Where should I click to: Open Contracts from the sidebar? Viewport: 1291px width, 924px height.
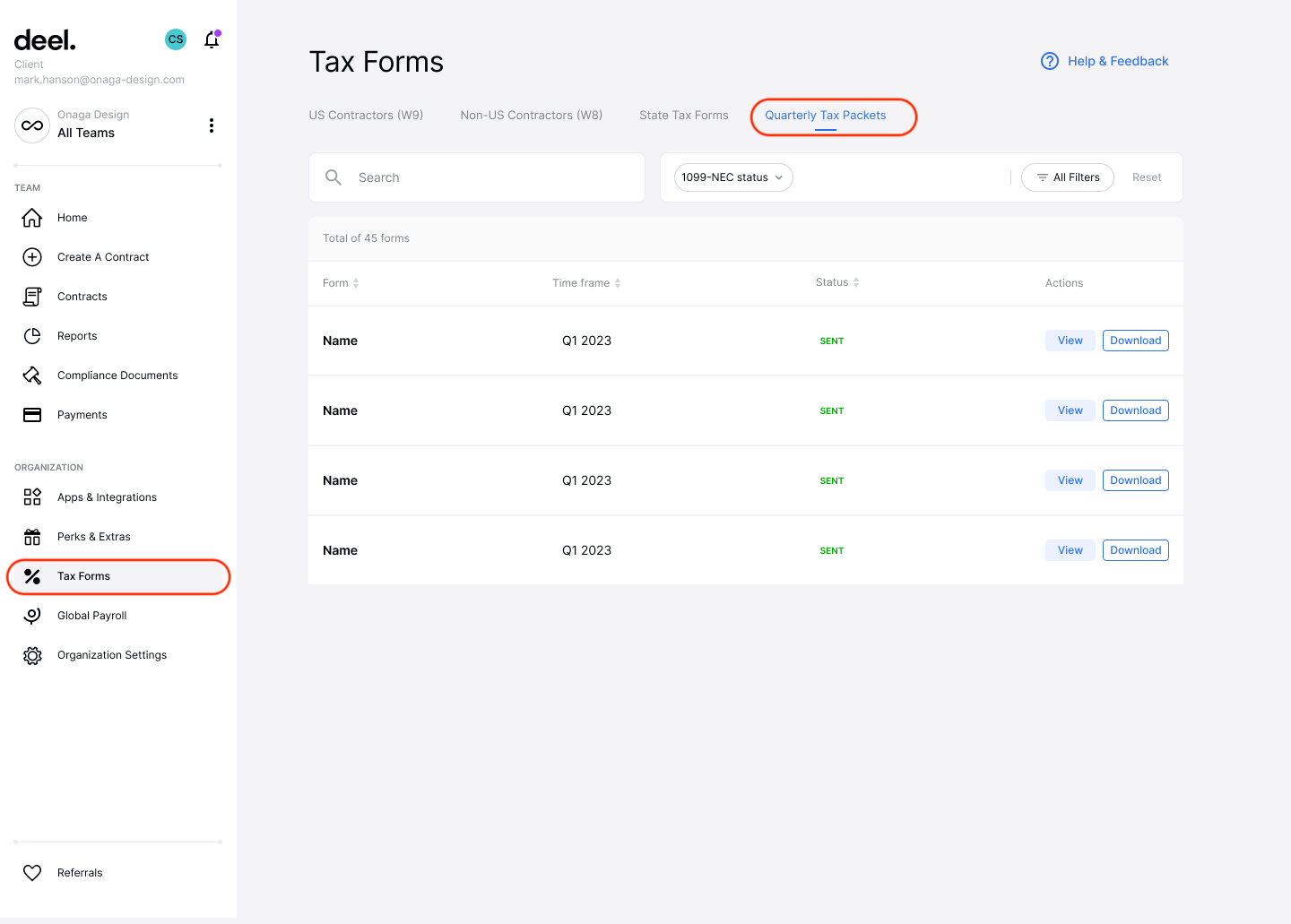tap(82, 296)
